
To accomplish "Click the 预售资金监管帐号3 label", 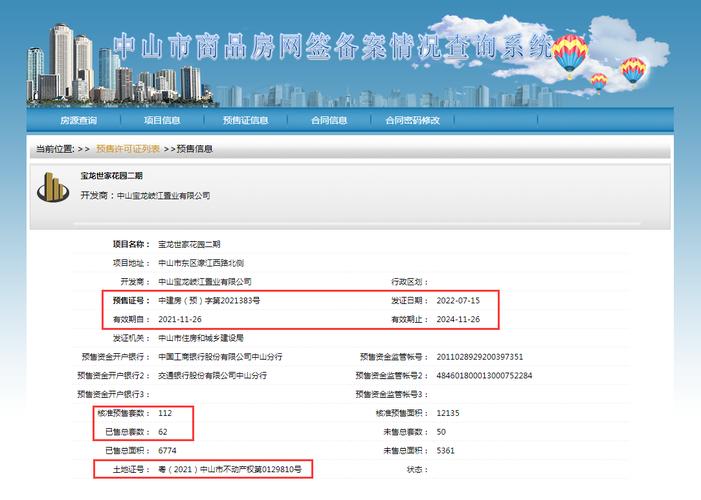I will [392, 394].
